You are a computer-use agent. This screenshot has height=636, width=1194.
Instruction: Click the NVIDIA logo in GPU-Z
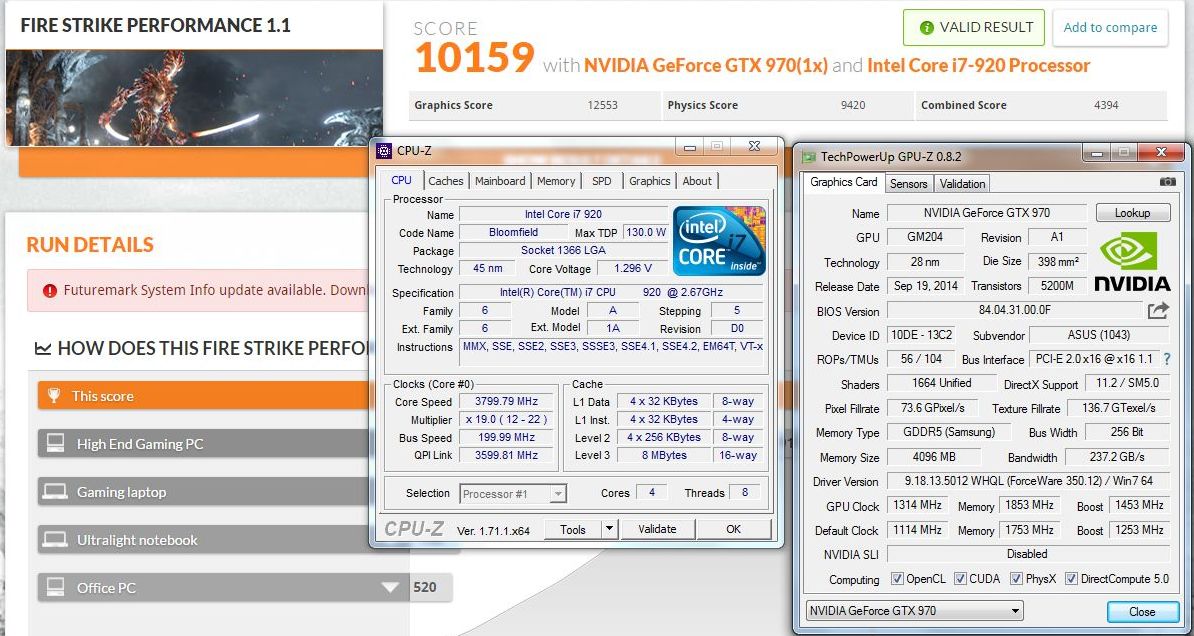click(1132, 261)
